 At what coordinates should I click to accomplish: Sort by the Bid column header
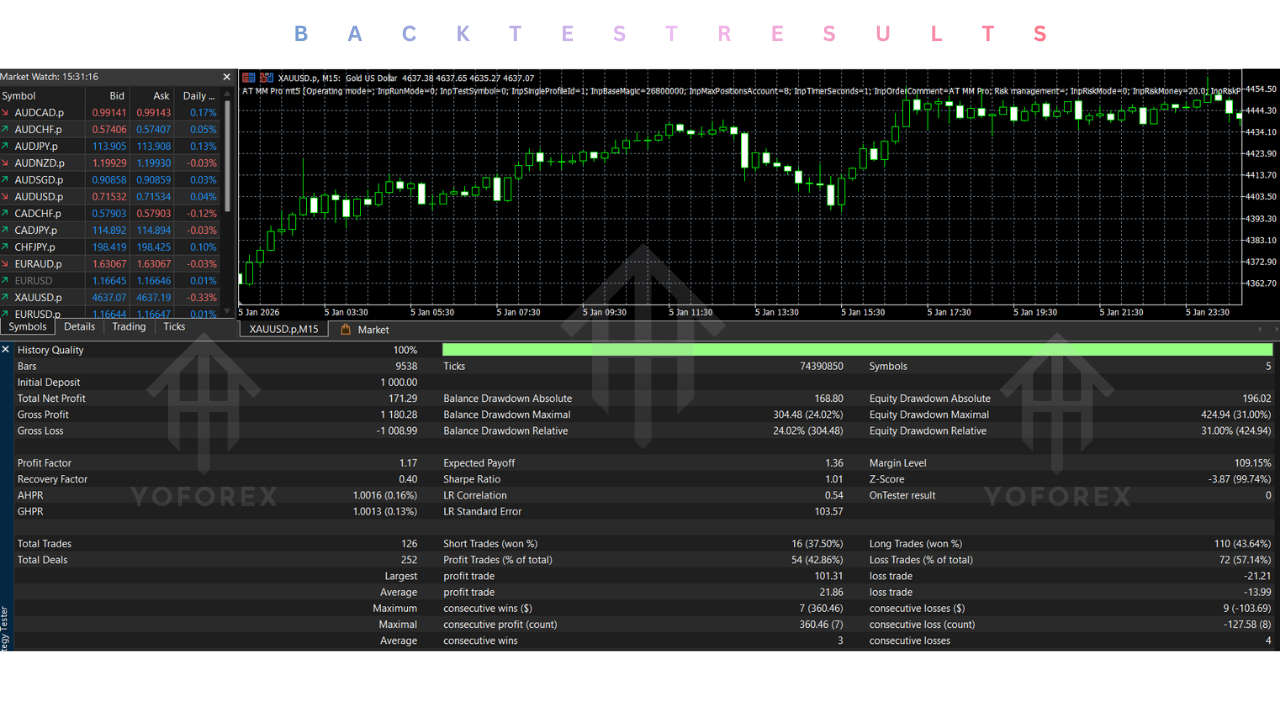tap(117, 96)
